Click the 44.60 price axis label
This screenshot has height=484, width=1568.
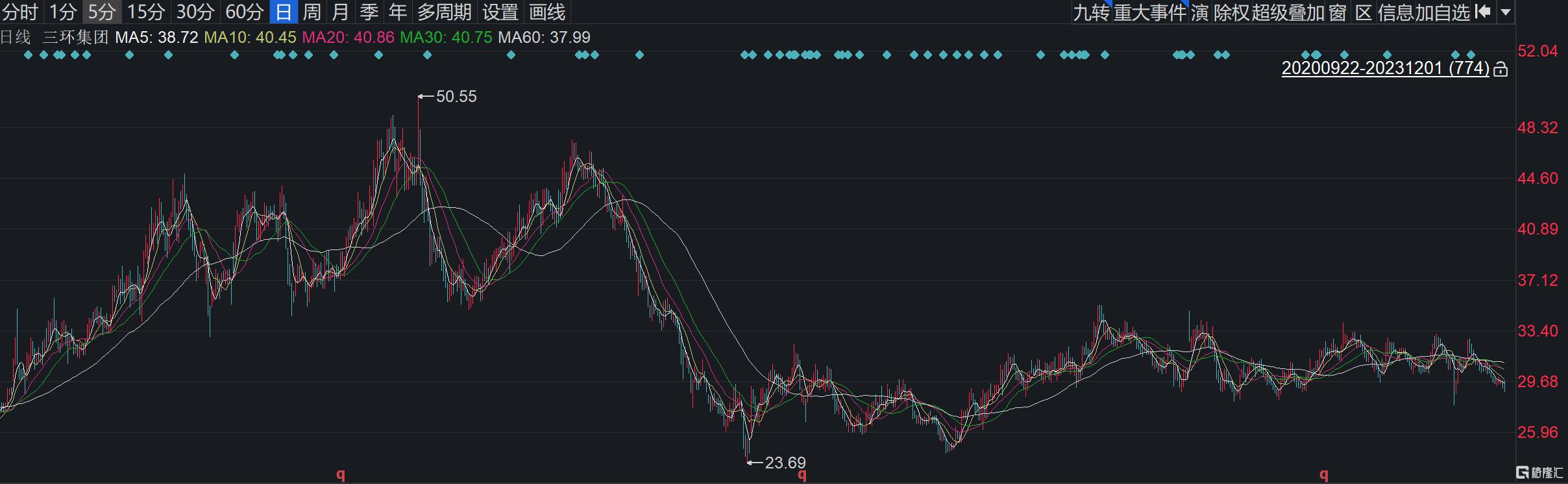tap(1537, 178)
